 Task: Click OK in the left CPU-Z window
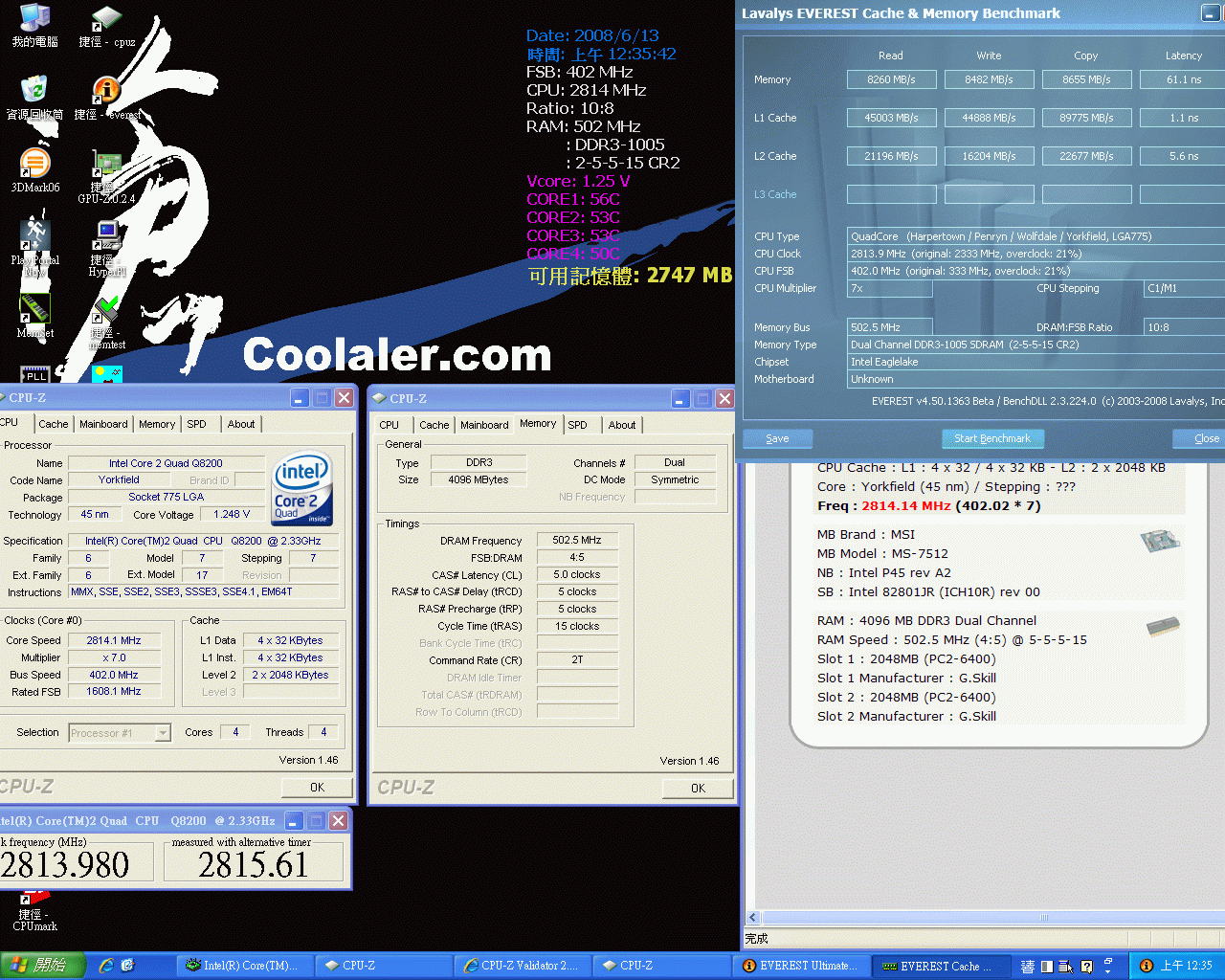click(x=317, y=788)
